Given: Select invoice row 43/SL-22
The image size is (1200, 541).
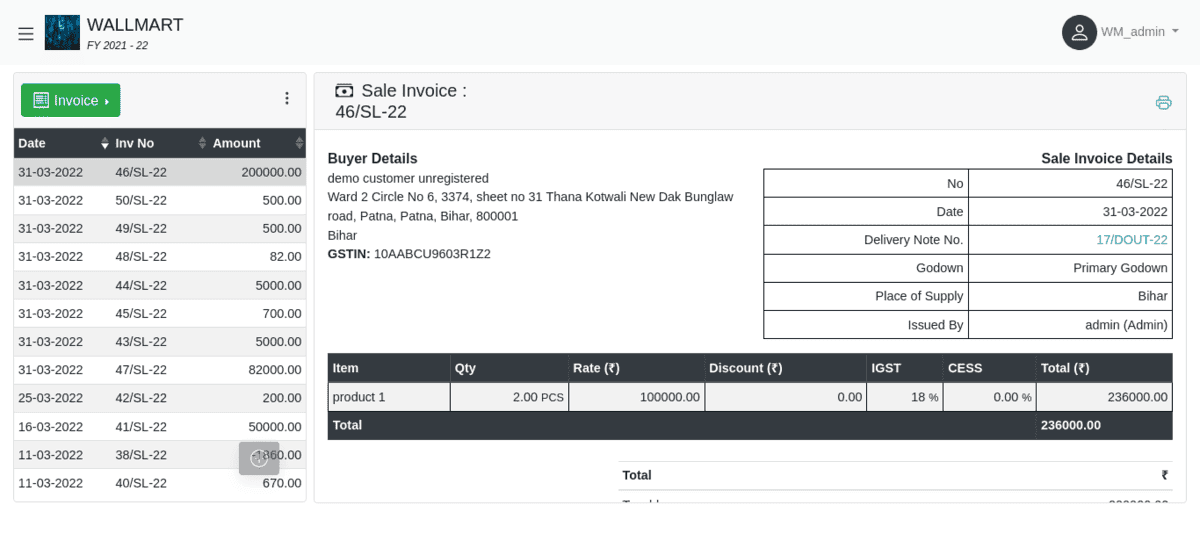Looking at the screenshot, I should pyautogui.click(x=160, y=342).
